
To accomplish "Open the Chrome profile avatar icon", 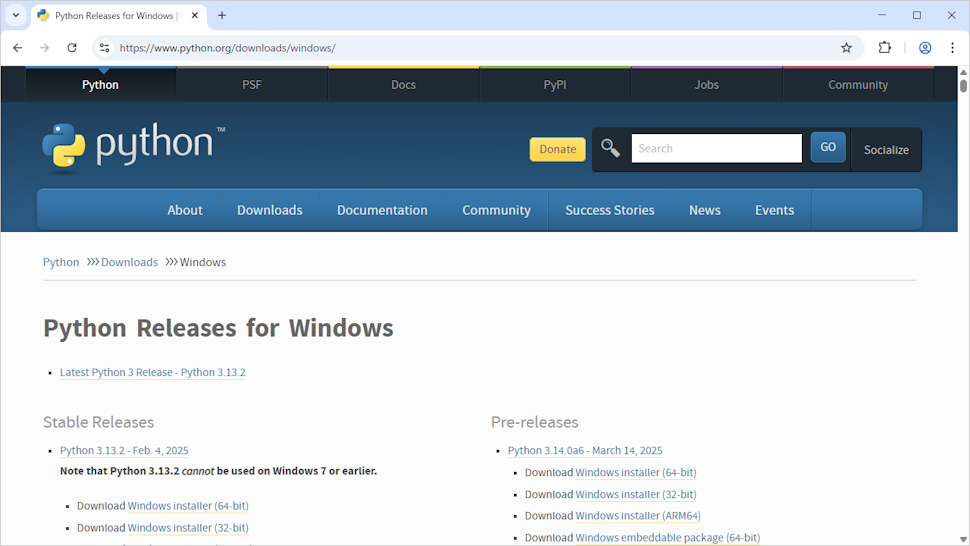I will coord(925,48).
